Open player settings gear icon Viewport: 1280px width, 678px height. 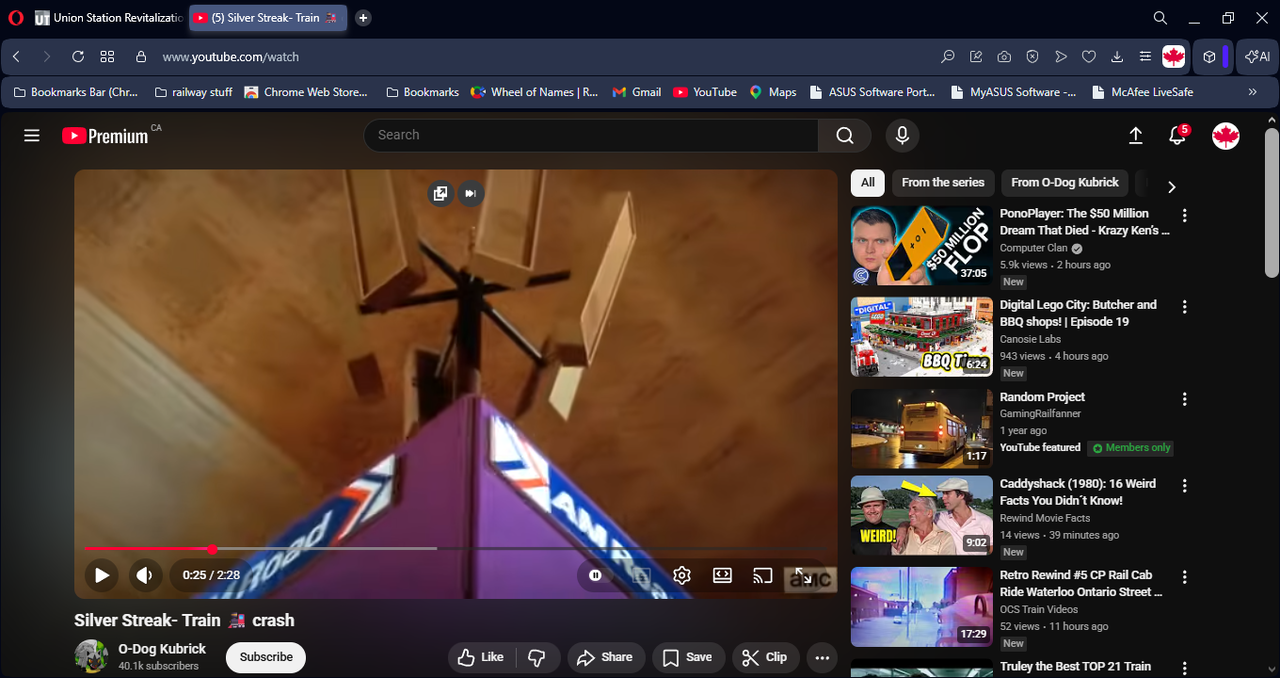point(682,575)
